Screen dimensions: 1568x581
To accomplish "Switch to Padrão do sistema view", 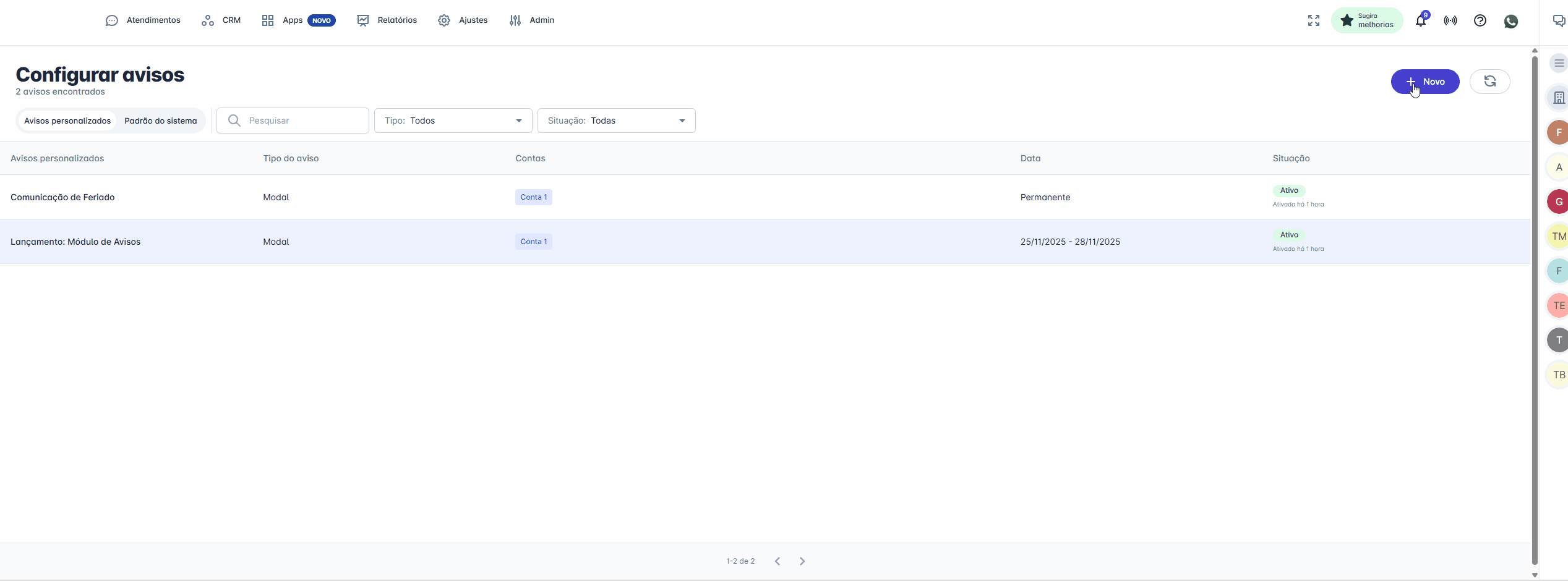I will click(160, 121).
